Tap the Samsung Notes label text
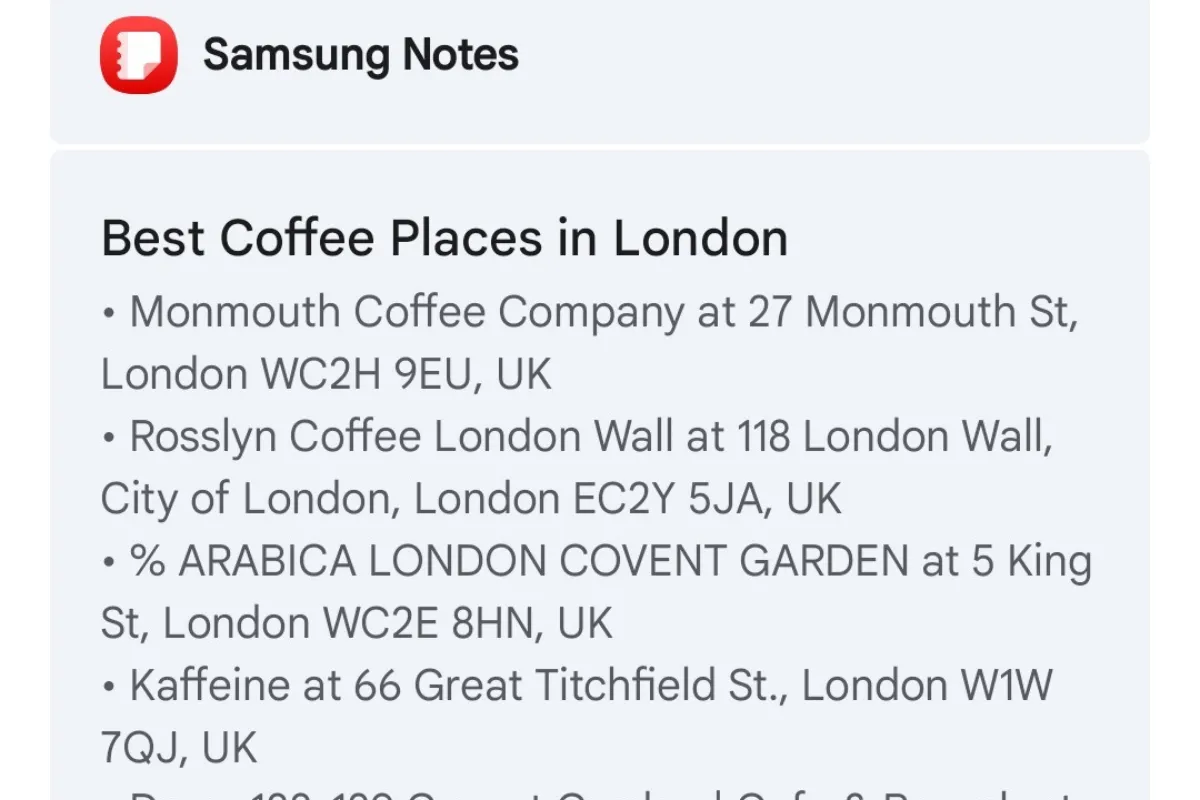This screenshot has width=1200, height=800. (361, 55)
